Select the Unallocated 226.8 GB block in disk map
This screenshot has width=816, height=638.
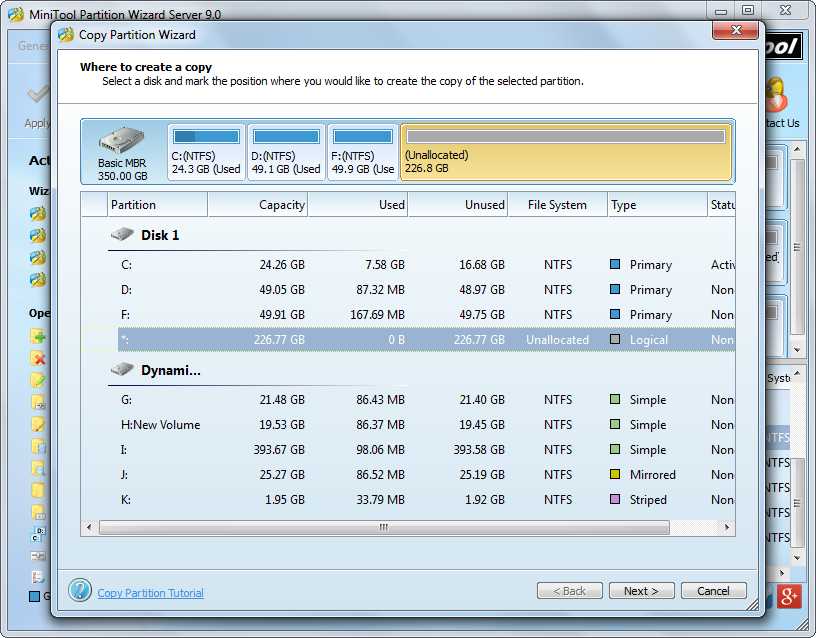pos(566,152)
